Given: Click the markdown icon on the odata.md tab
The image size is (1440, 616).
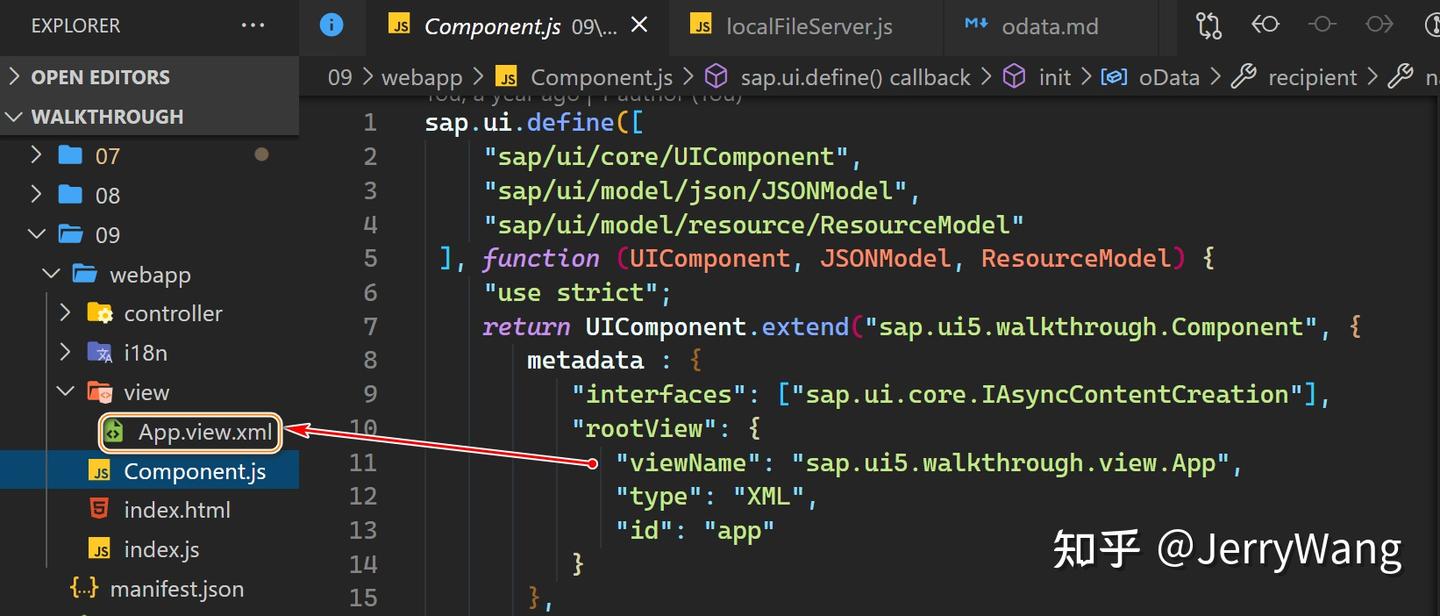Looking at the screenshot, I should (978, 26).
